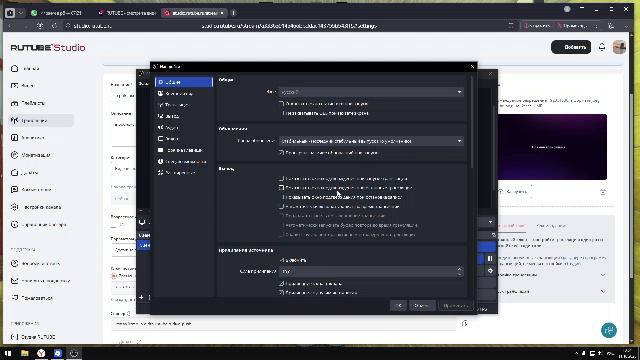Open OBS Studio icon in taskbar
Image resolution: width=640 pixels, height=360 pixels.
pos(74,353)
